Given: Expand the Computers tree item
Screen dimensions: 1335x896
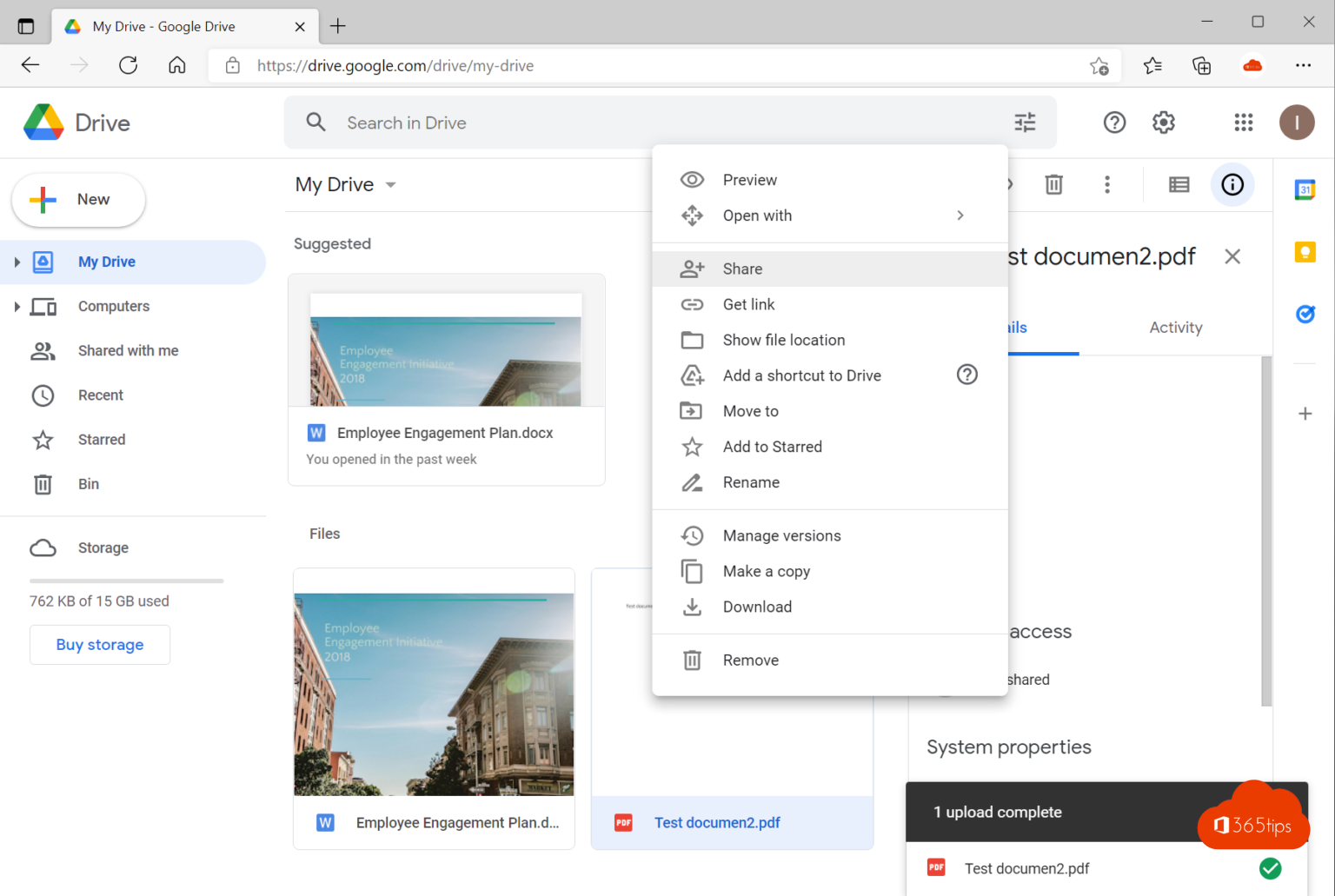Looking at the screenshot, I should tap(16, 306).
